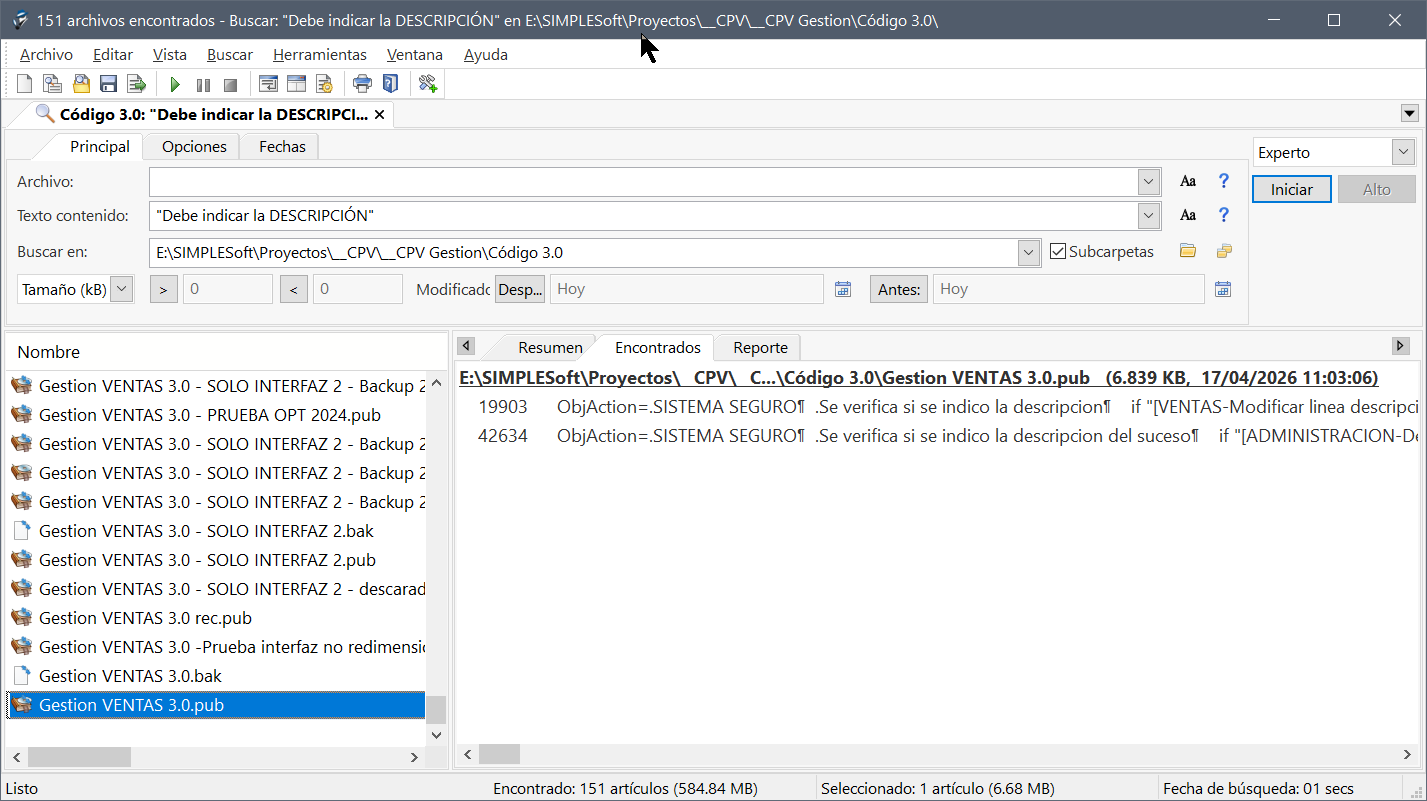The image size is (1427, 801).
Task: Click the tools-with-plus toolbar icon
Action: (428, 84)
